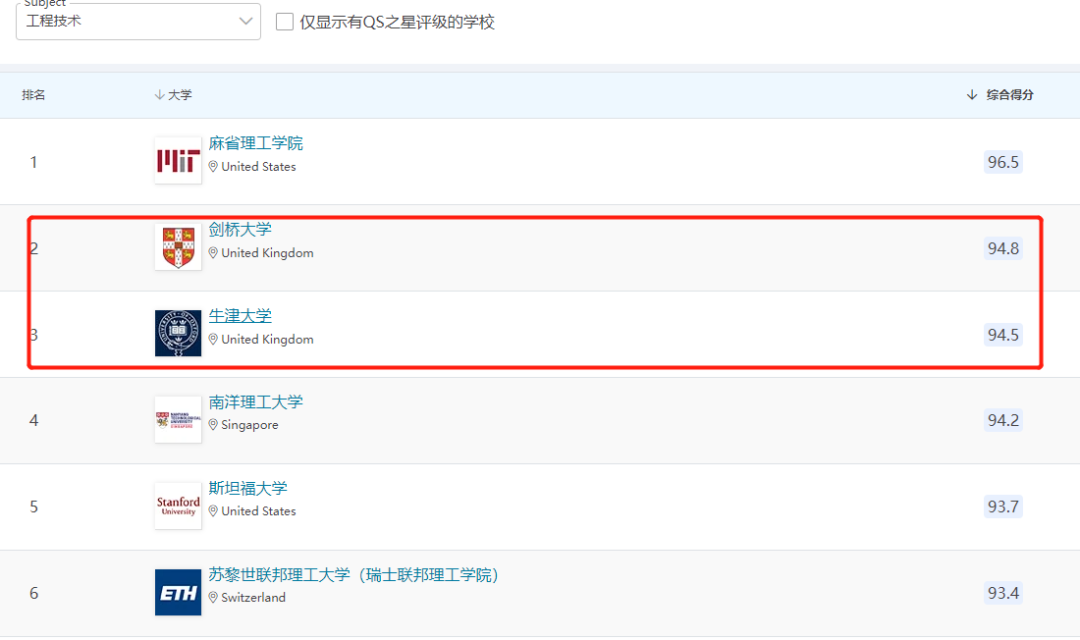Click the location pin icon beside Singapore

(x=214, y=425)
